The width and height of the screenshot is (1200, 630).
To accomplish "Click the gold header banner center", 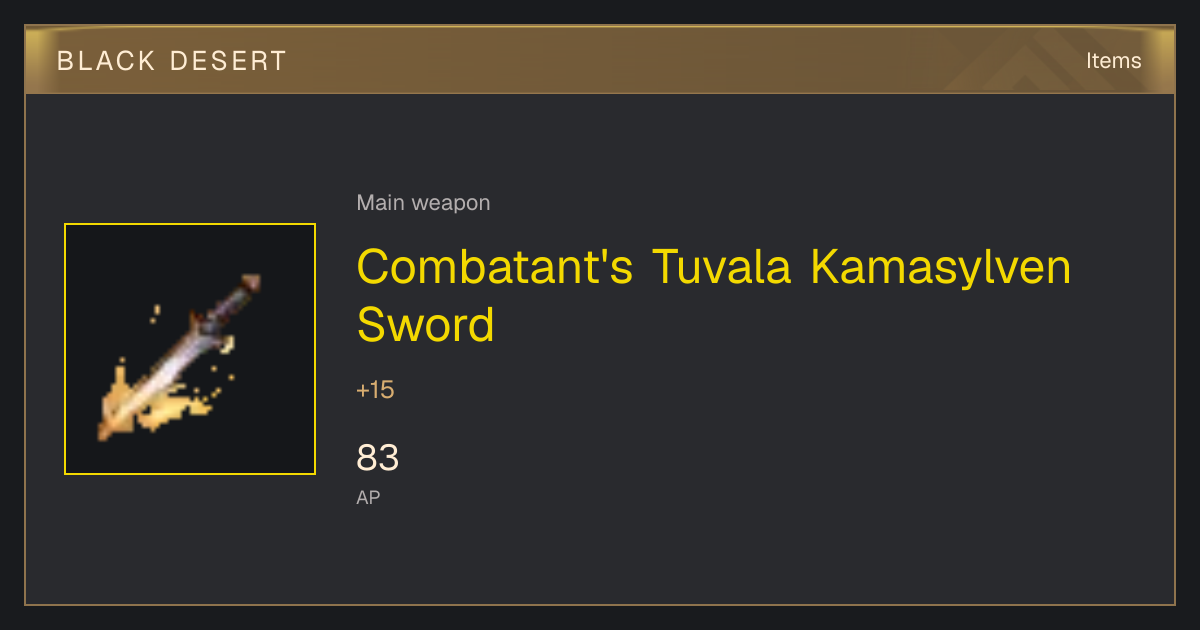I will click(x=600, y=60).
